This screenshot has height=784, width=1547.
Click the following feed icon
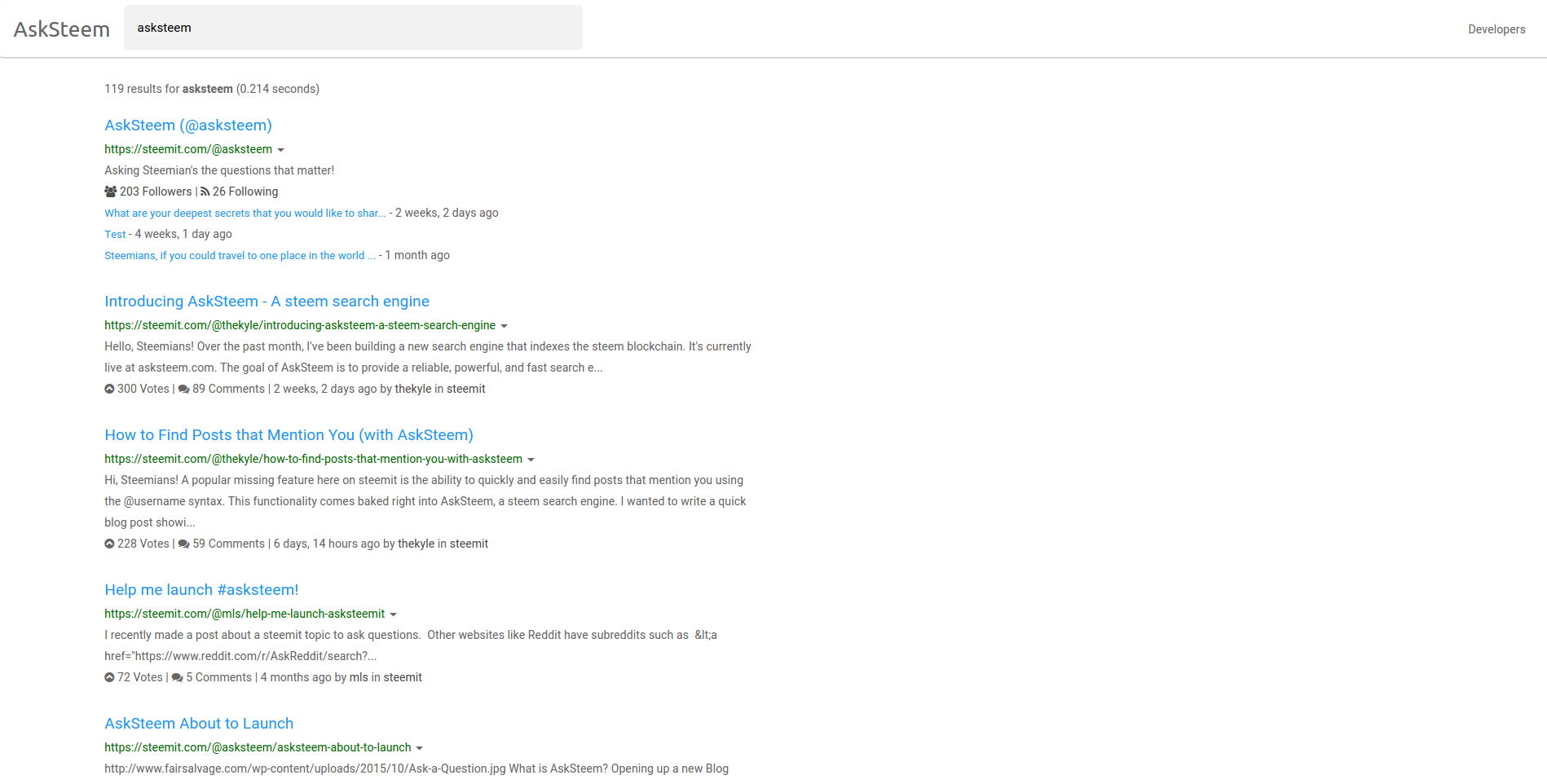click(x=205, y=192)
